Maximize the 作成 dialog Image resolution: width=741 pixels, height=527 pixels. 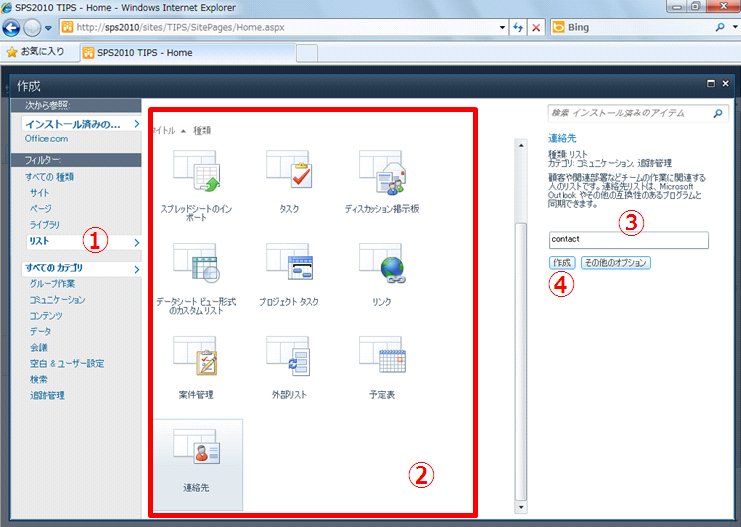pyautogui.click(x=710, y=84)
